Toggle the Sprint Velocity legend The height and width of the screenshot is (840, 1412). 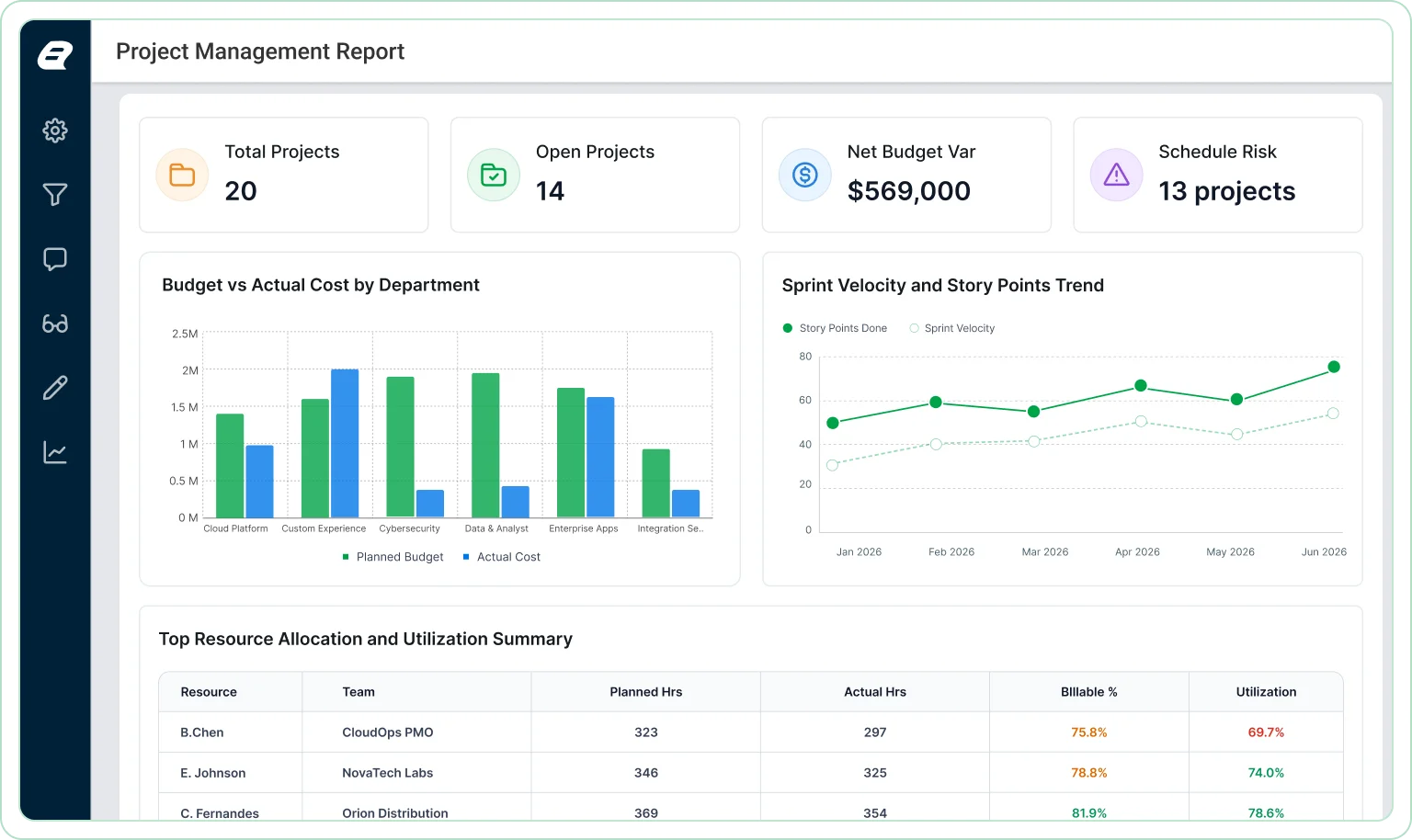click(951, 328)
